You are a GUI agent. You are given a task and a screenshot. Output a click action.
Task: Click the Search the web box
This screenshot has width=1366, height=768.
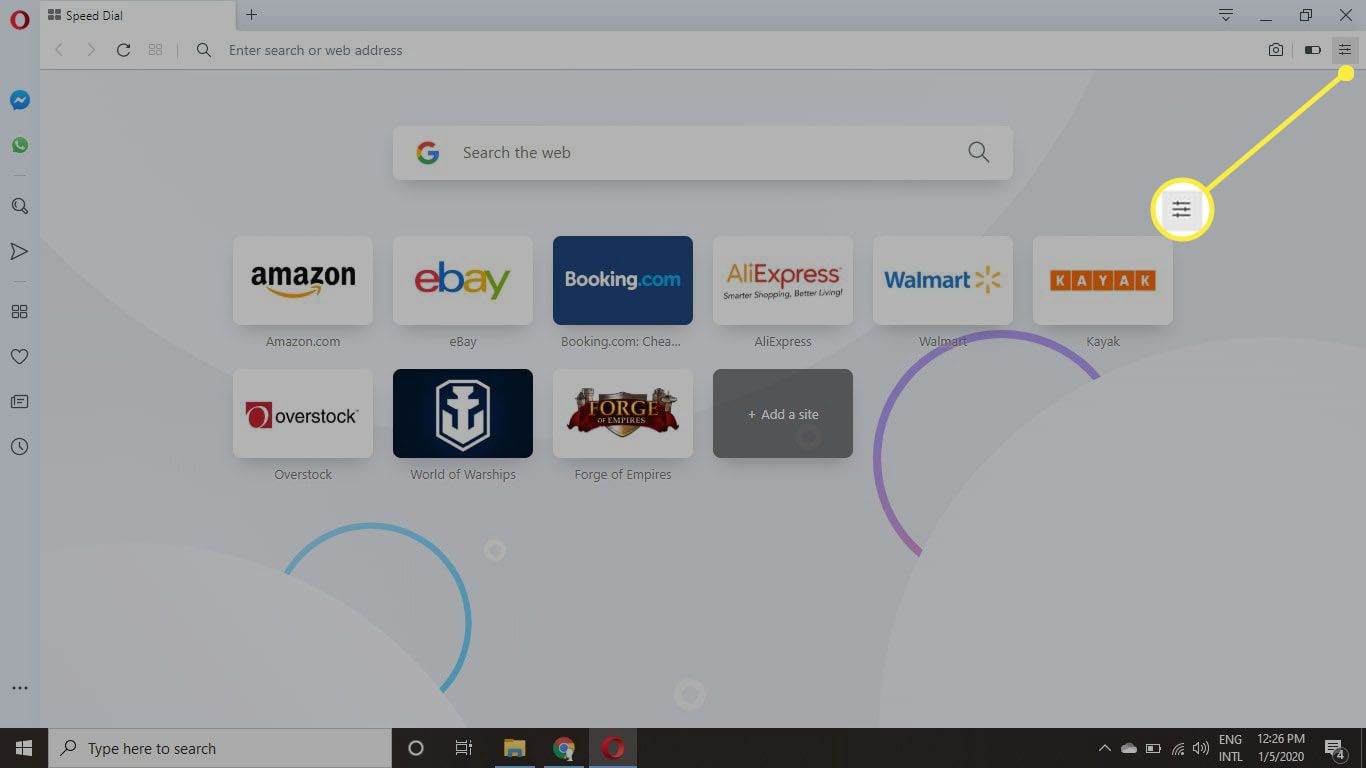point(703,153)
